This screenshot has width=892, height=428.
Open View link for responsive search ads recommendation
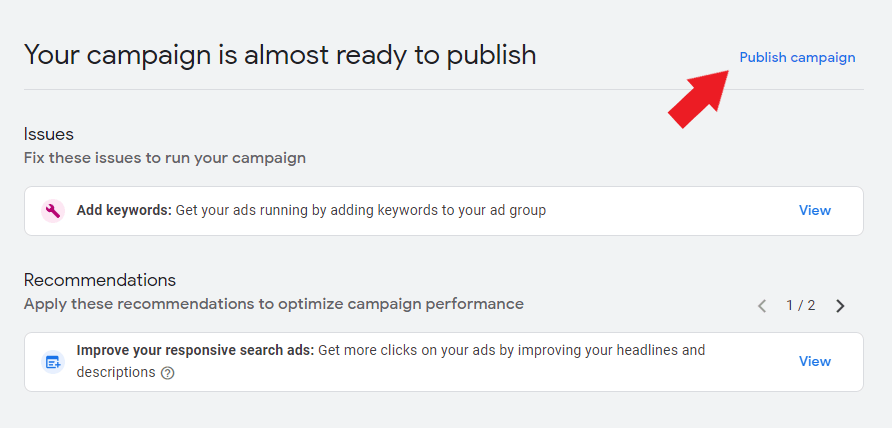815,361
